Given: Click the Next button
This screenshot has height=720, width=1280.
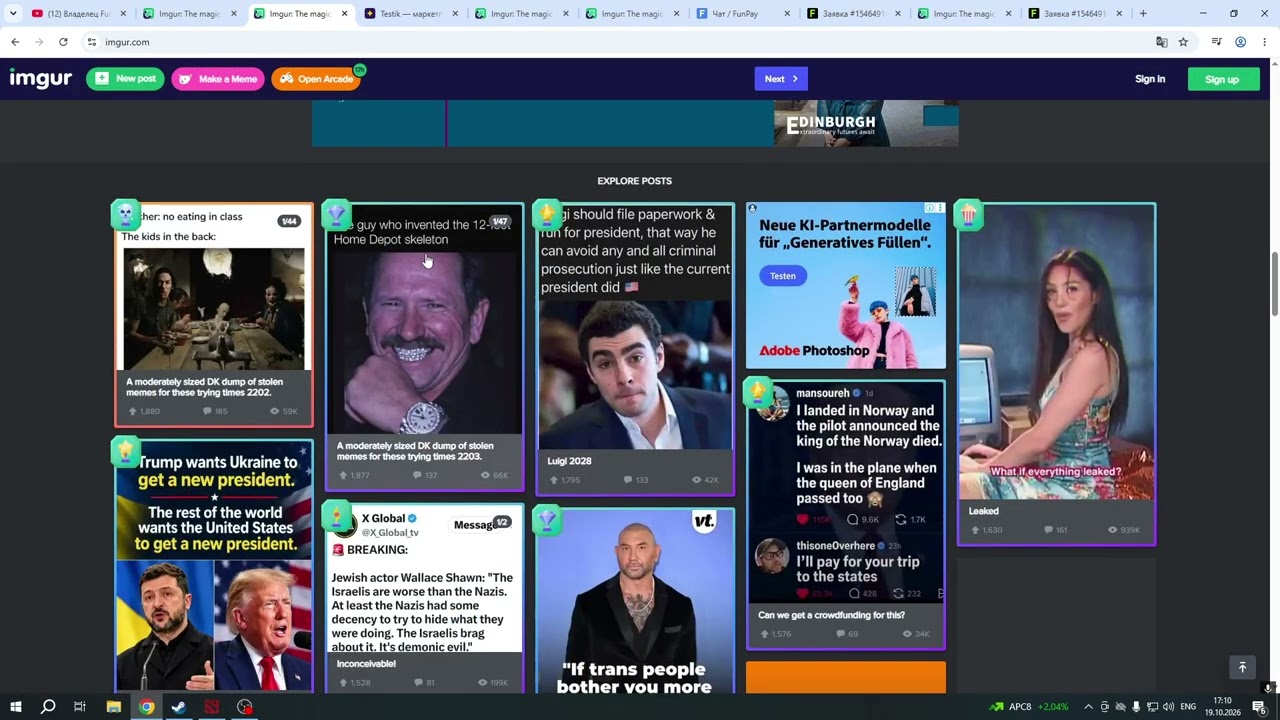Looking at the screenshot, I should [x=781, y=79].
